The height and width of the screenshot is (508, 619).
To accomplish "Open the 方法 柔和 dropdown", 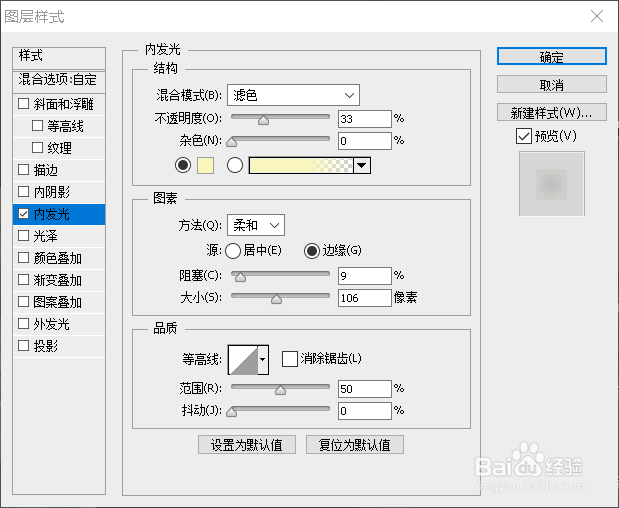I will (256, 225).
